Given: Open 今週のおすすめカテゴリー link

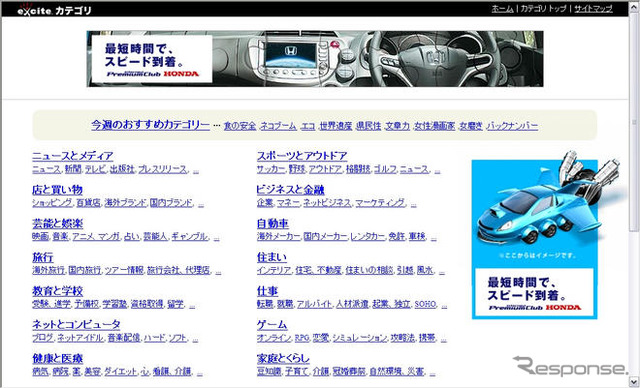Looking at the screenshot, I should pyautogui.click(x=151, y=125).
